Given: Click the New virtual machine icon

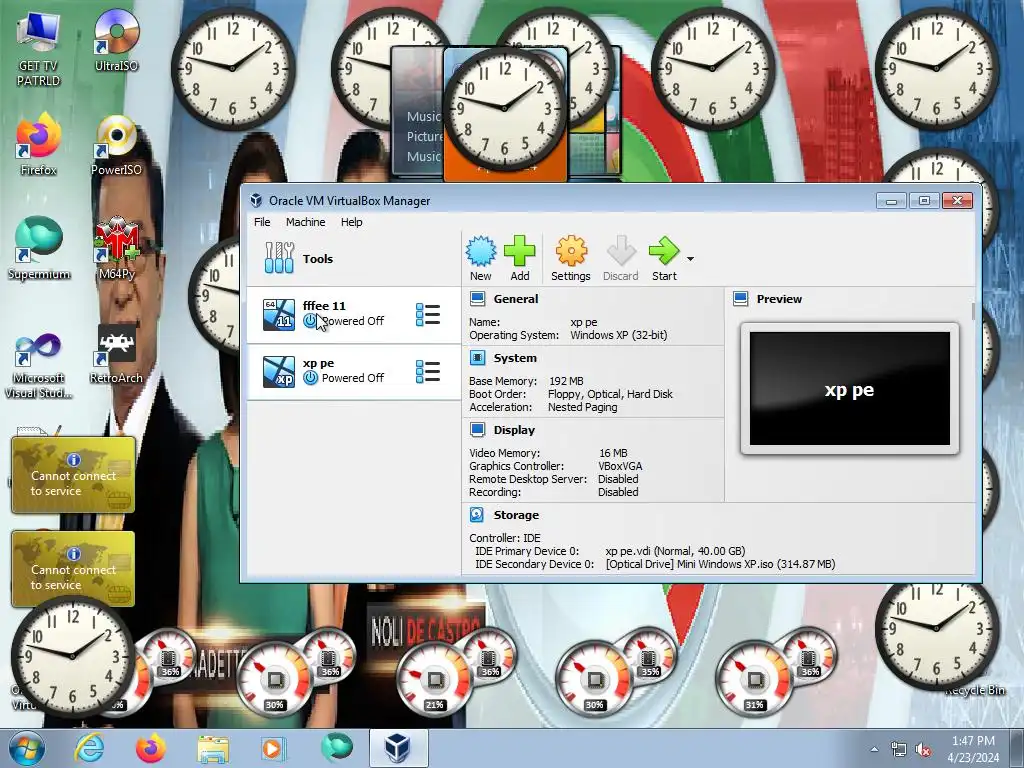Looking at the screenshot, I should [x=481, y=259].
